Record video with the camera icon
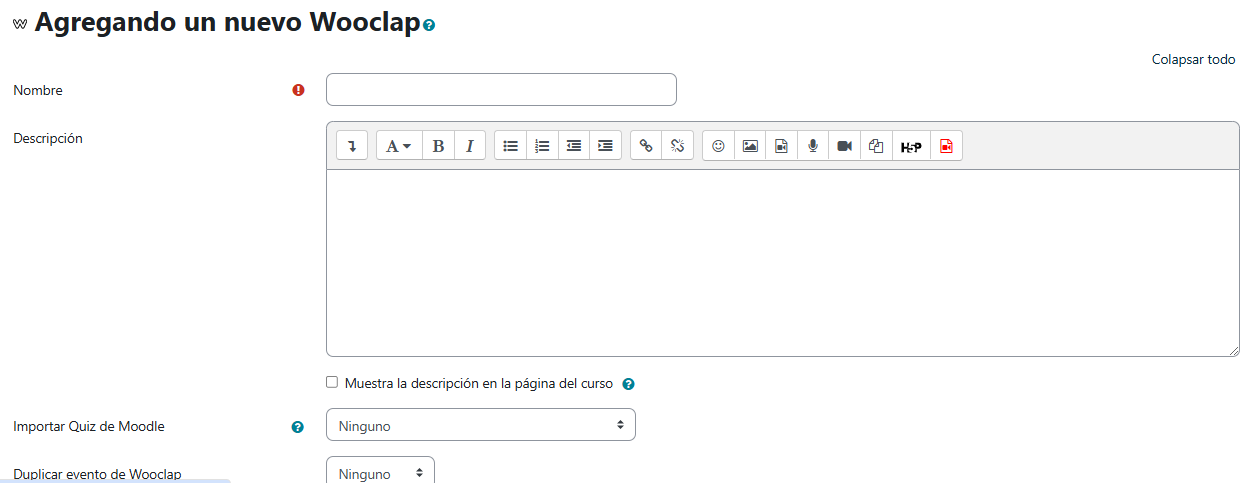The height and width of the screenshot is (483, 1245). (844, 146)
